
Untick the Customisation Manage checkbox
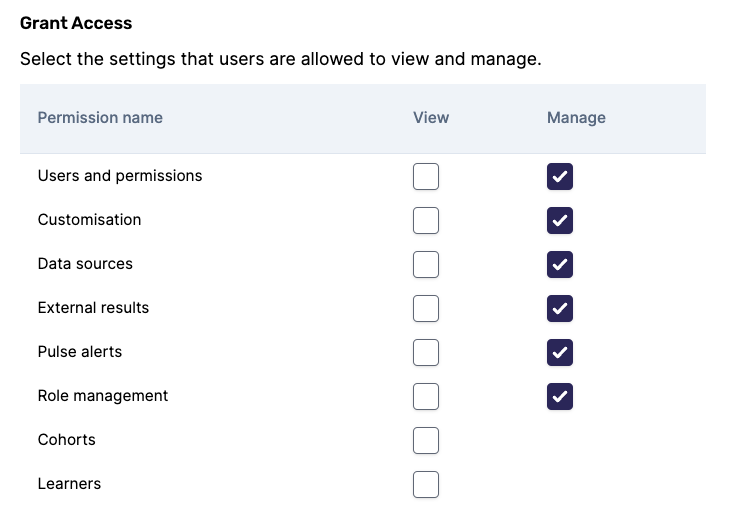(560, 220)
